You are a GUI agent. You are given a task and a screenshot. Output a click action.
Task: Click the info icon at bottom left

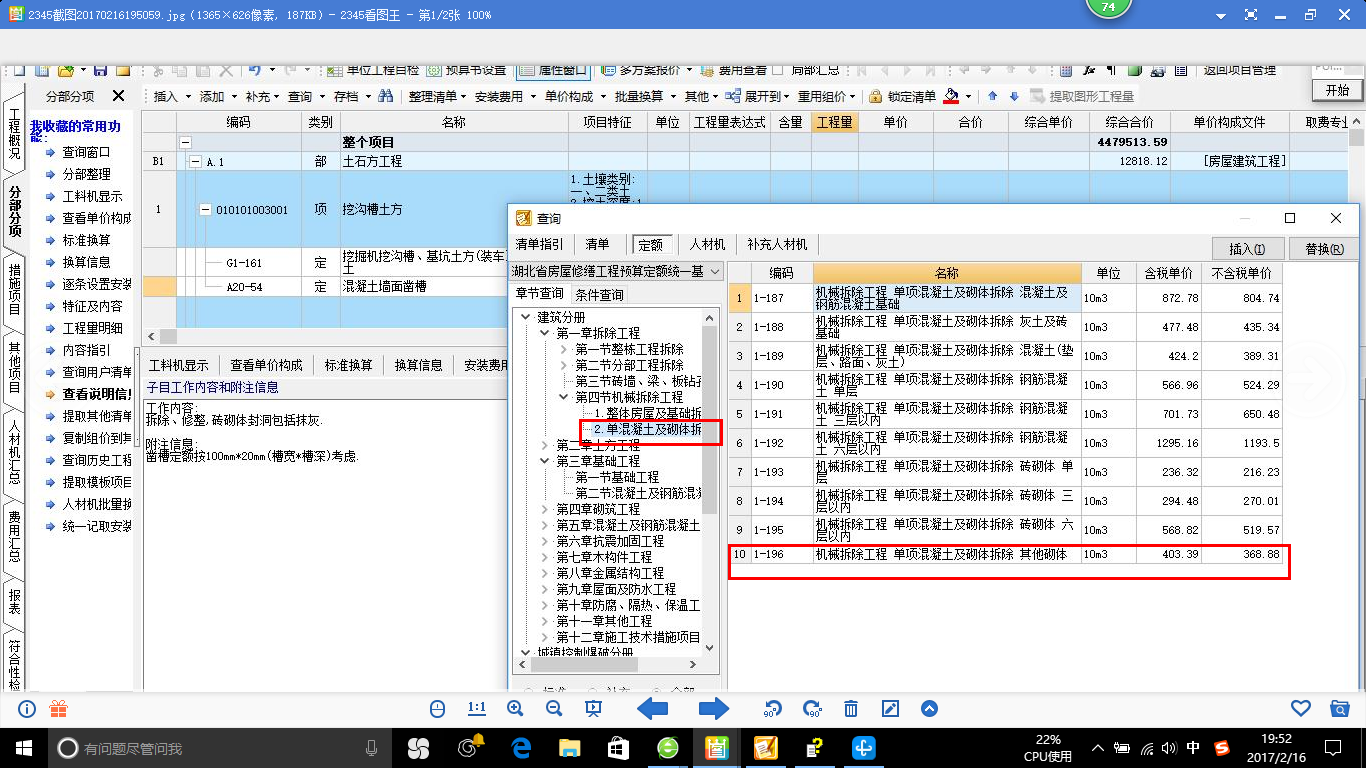27,709
